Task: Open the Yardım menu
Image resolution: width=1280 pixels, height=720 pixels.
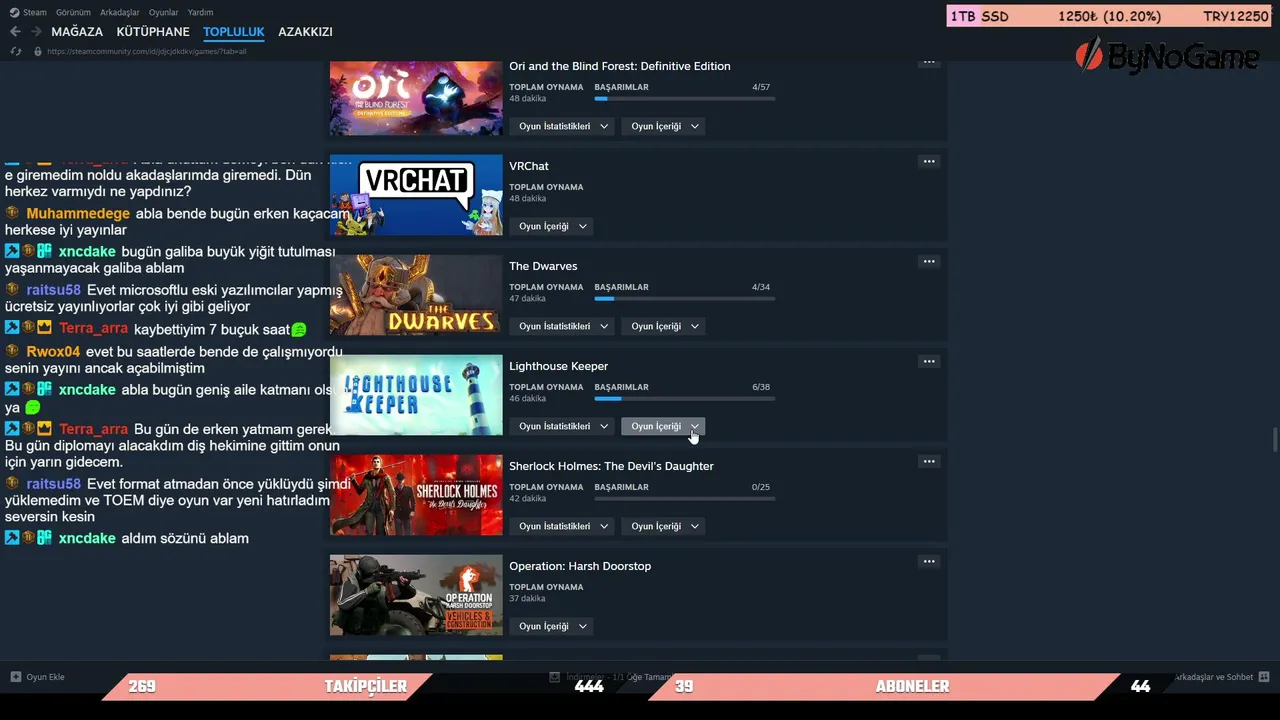Action: [x=201, y=12]
